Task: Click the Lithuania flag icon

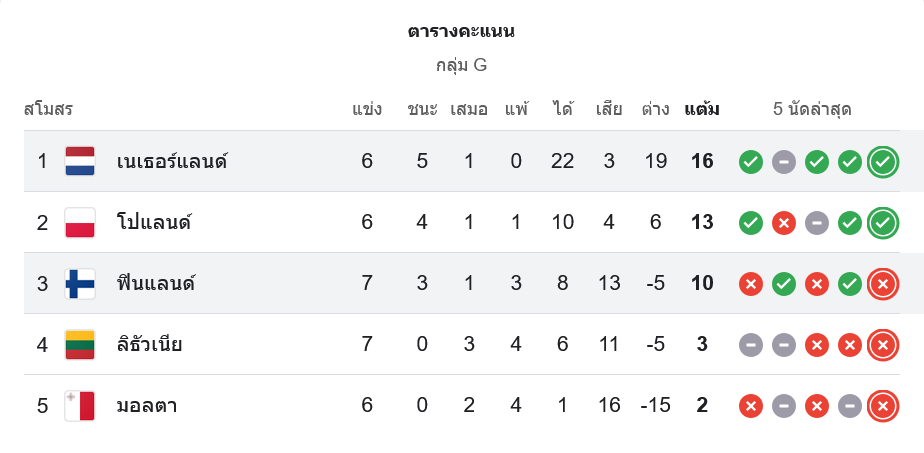Action: click(80, 345)
